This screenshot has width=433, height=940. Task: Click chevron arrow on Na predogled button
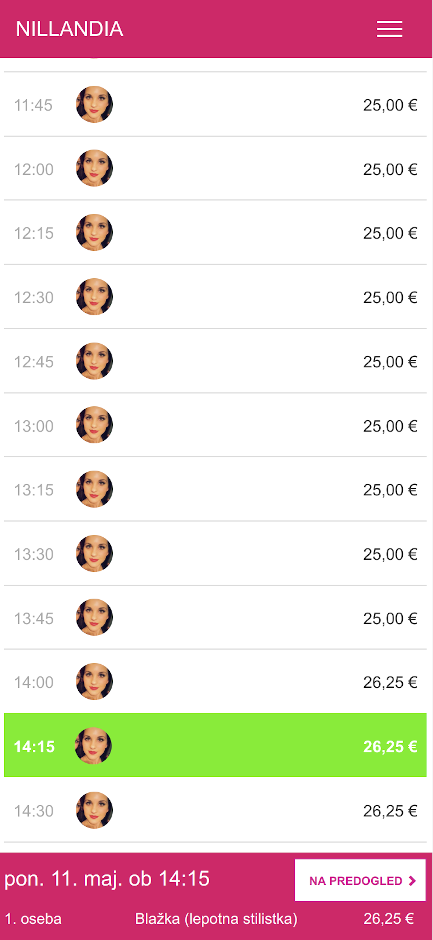pyautogui.click(x=411, y=881)
